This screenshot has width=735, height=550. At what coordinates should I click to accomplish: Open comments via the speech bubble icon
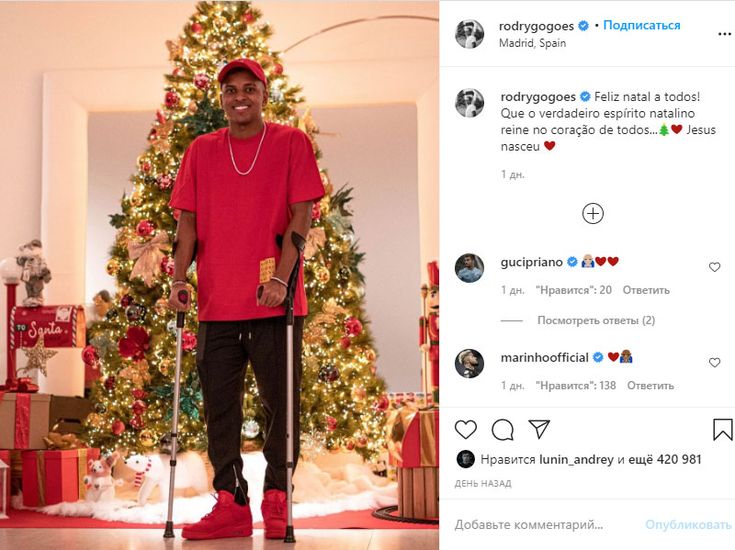click(x=502, y=429)
